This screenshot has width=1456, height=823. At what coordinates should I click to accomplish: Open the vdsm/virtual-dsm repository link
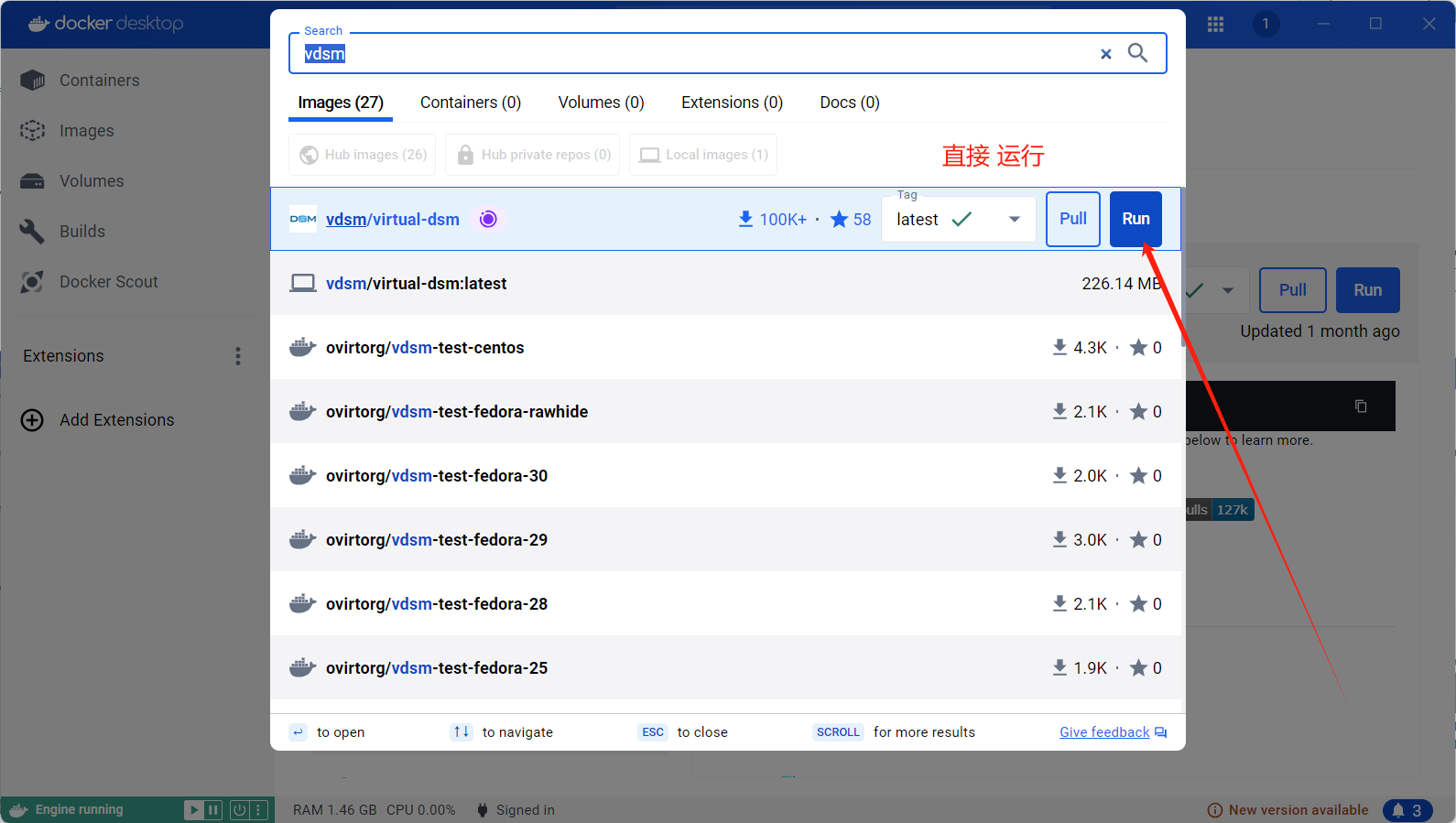[393, 219]
